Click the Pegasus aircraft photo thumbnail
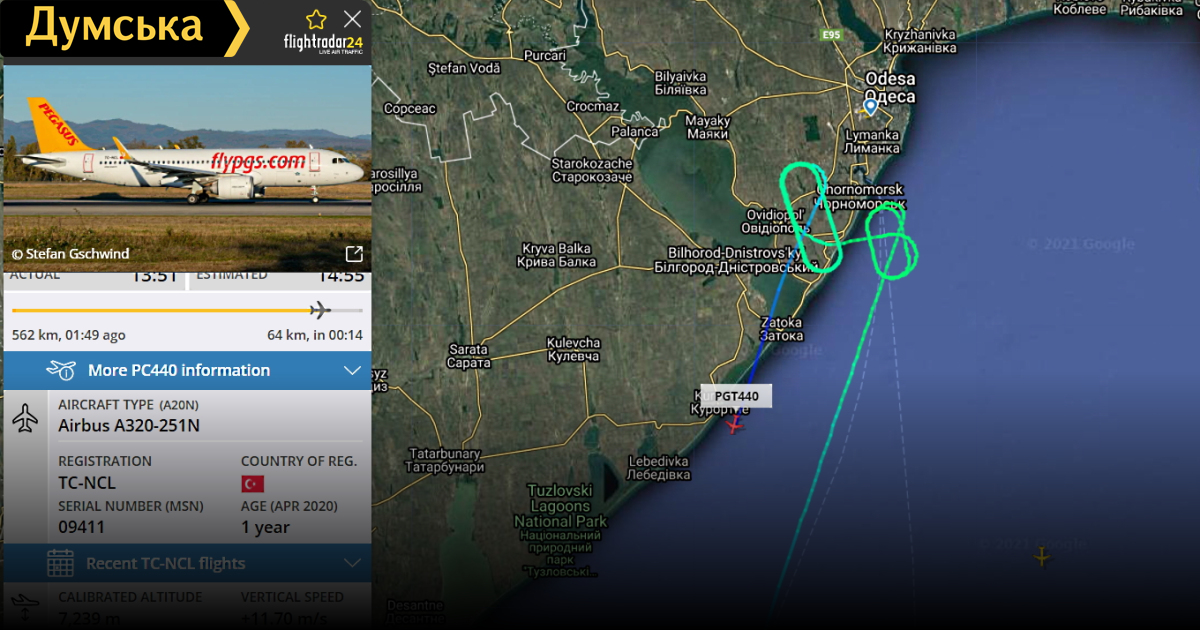This screenshot has height=630, width=1200. [x=187, y=168]
